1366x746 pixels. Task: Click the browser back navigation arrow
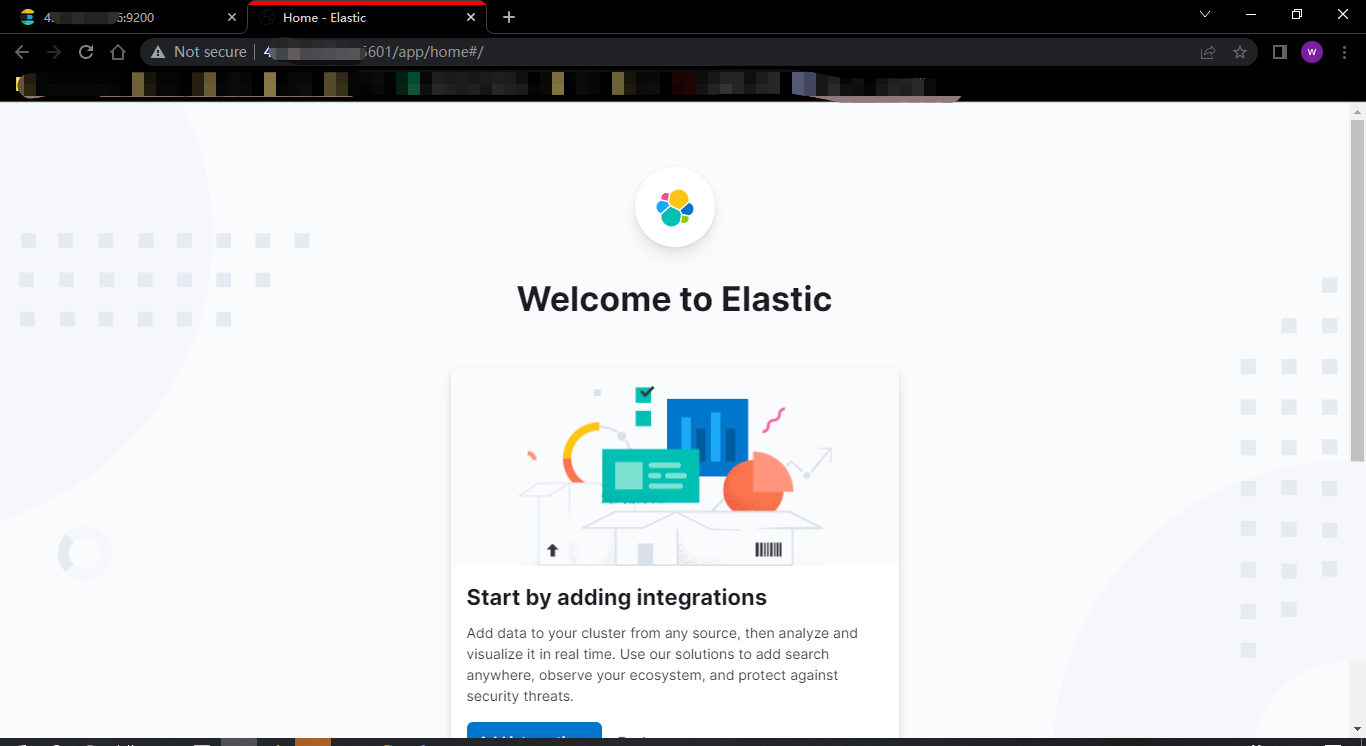(22, 51)
